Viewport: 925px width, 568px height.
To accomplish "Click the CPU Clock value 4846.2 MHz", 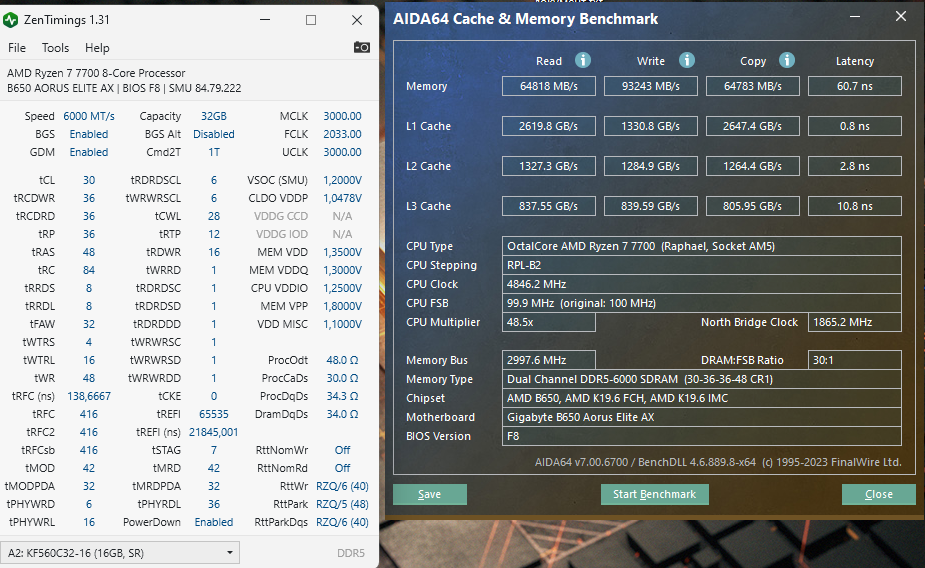I will tap(701, 284).
